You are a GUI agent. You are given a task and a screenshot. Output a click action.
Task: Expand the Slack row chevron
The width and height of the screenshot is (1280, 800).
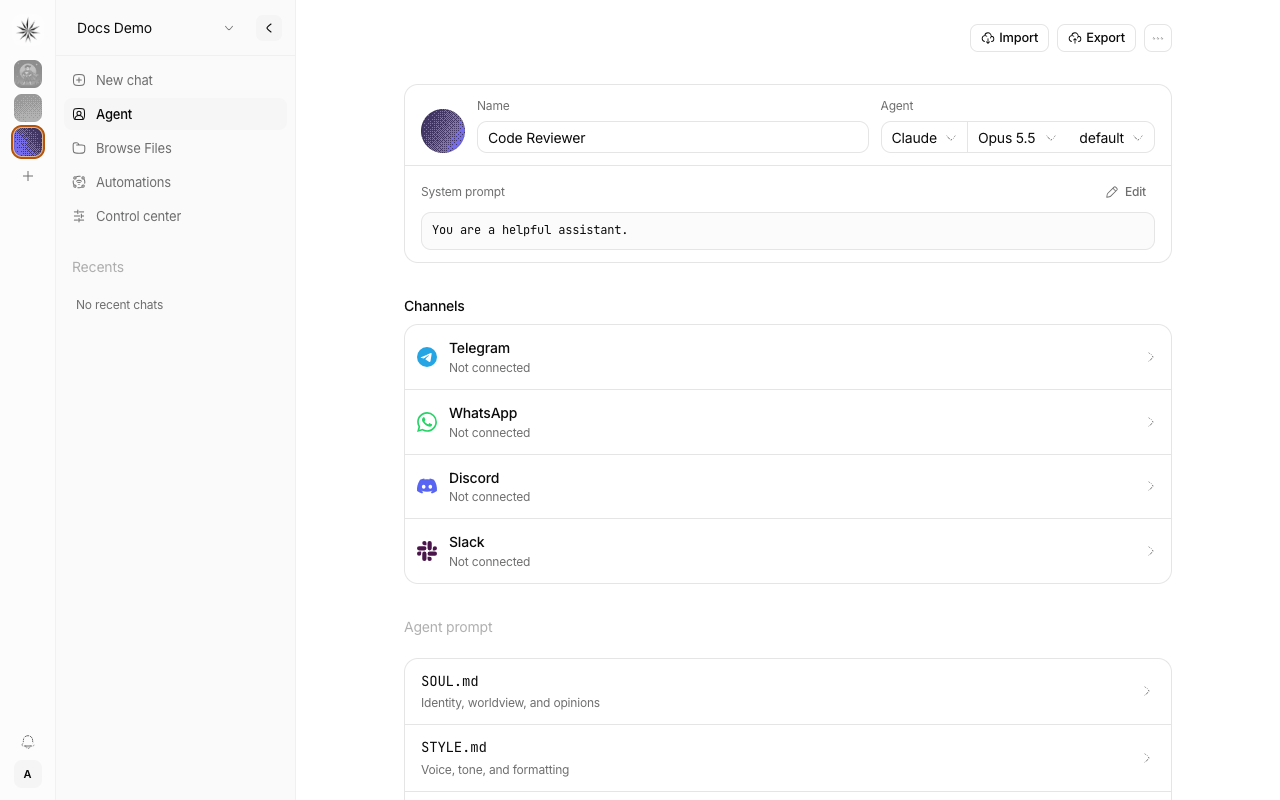pos(1151,551)
